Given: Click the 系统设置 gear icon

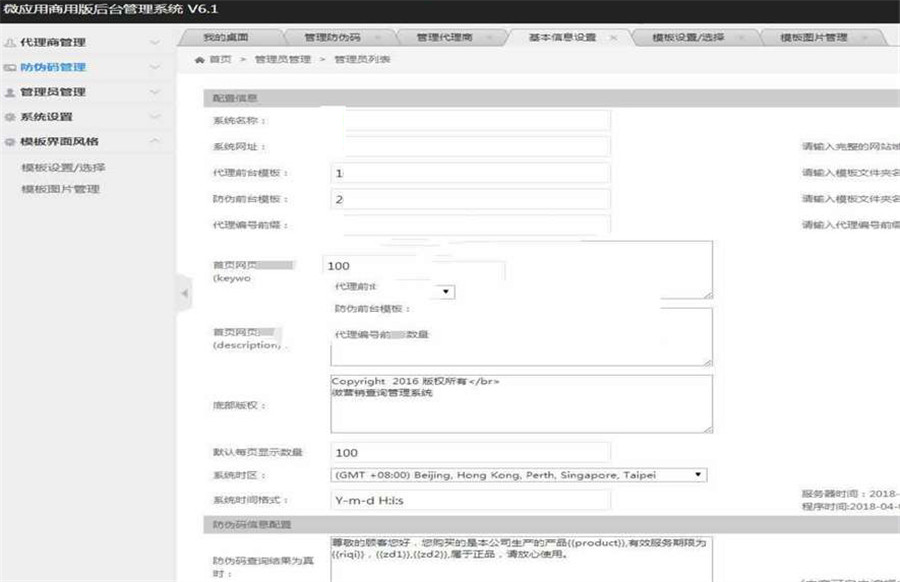Looking at the screenshot, I should [x=10, y=117].
